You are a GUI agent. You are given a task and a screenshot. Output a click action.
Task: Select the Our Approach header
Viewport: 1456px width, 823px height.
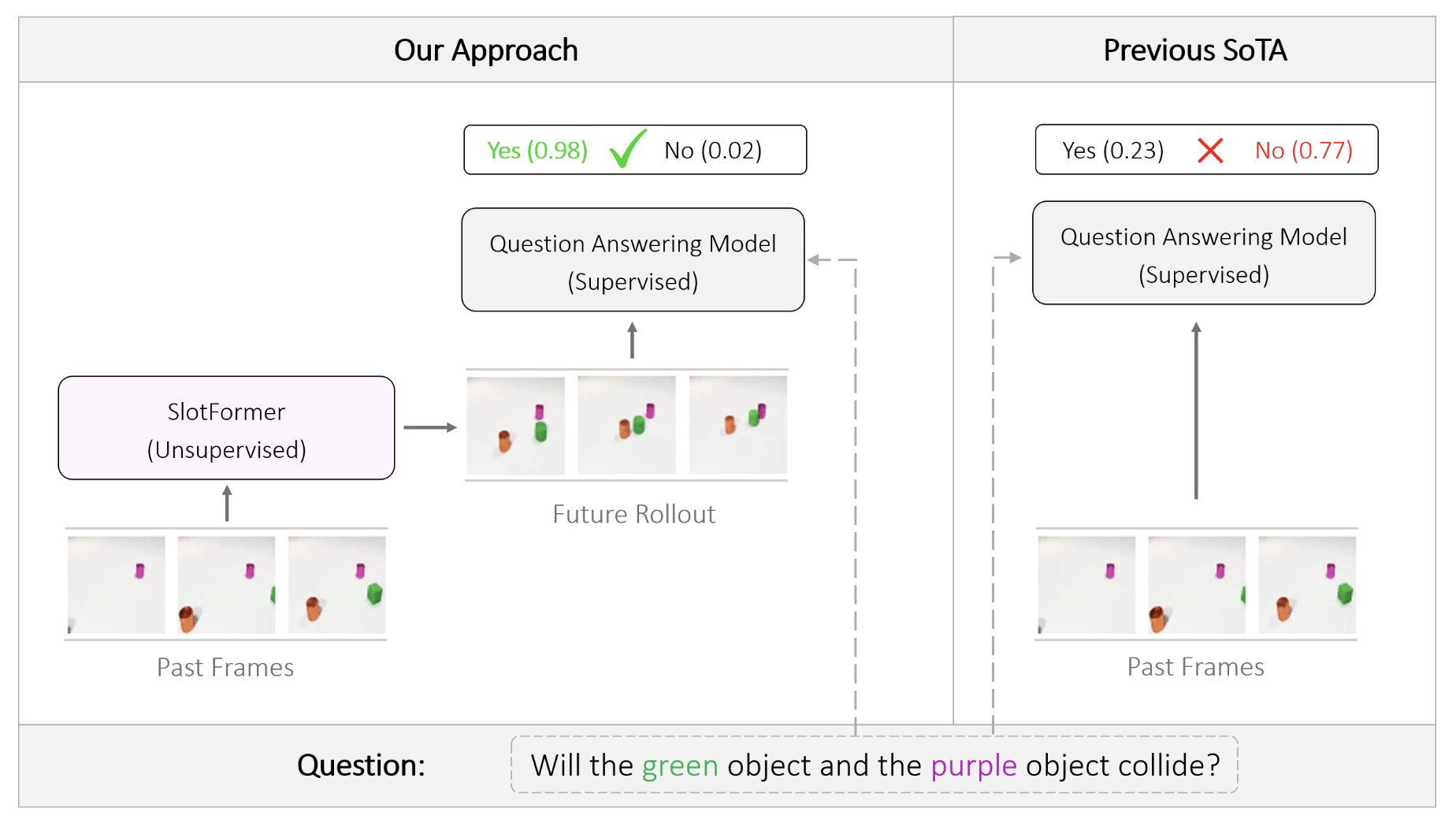[x=485, y=50]
